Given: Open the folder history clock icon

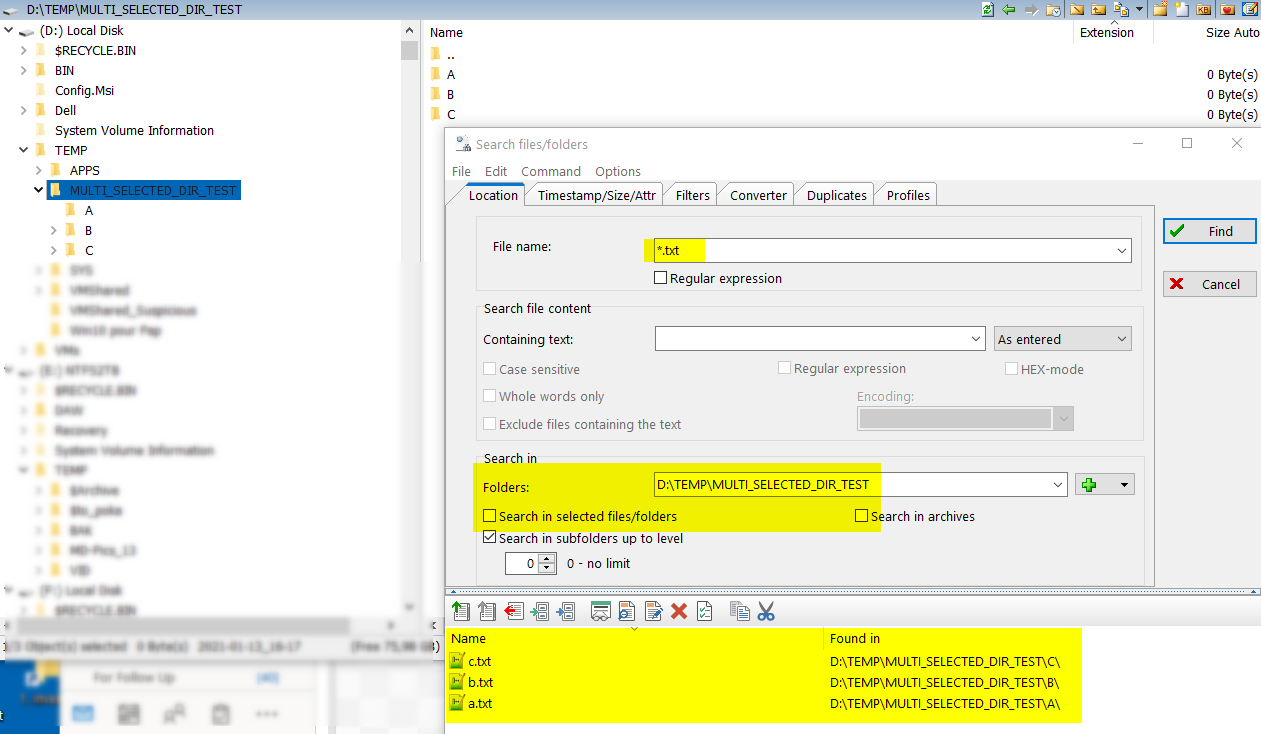Looking at the screenshot, I should pos(1053,9).
